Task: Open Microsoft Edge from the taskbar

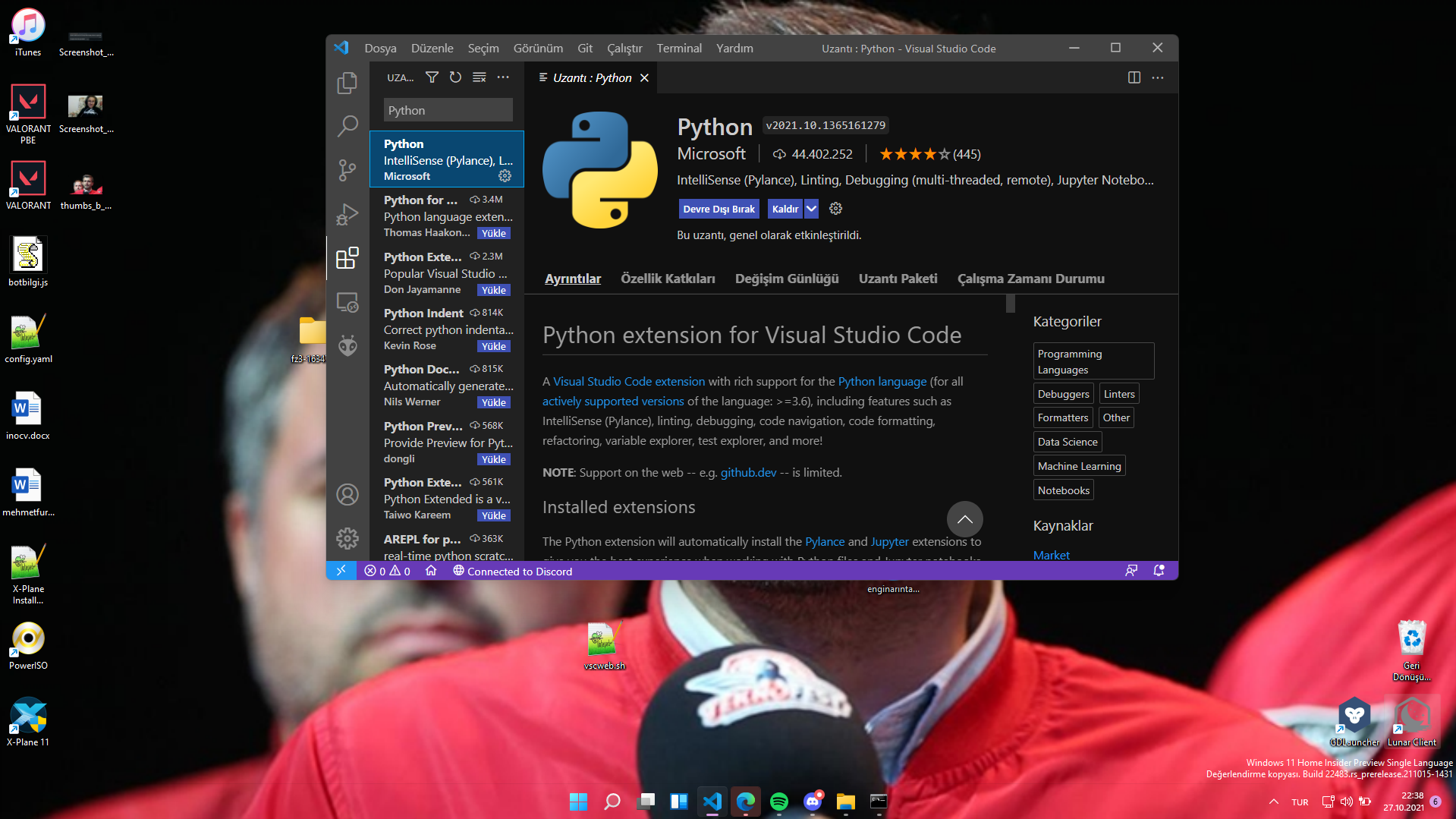Action: [x=746, y=802]
